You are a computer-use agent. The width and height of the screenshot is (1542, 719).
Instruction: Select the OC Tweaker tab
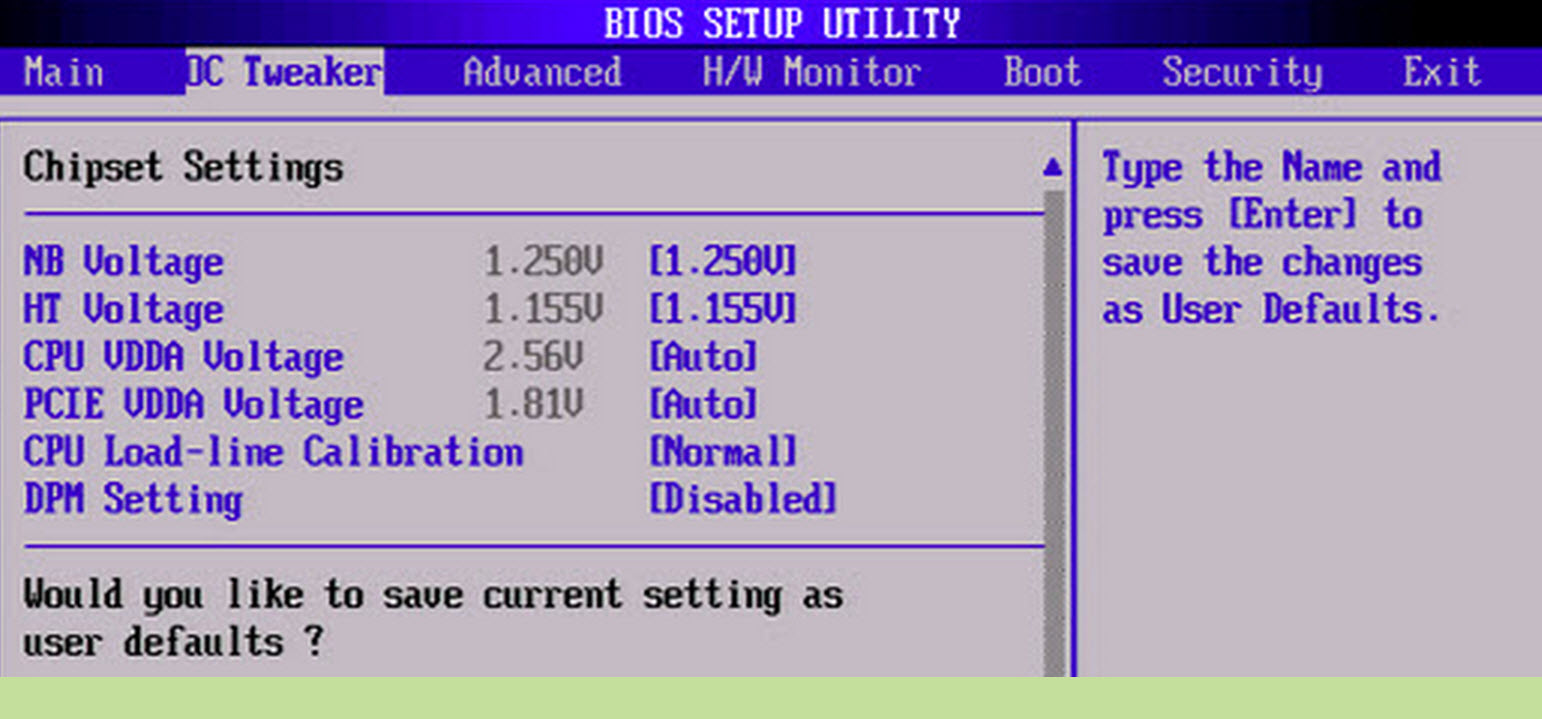click(x=284, y=73)
